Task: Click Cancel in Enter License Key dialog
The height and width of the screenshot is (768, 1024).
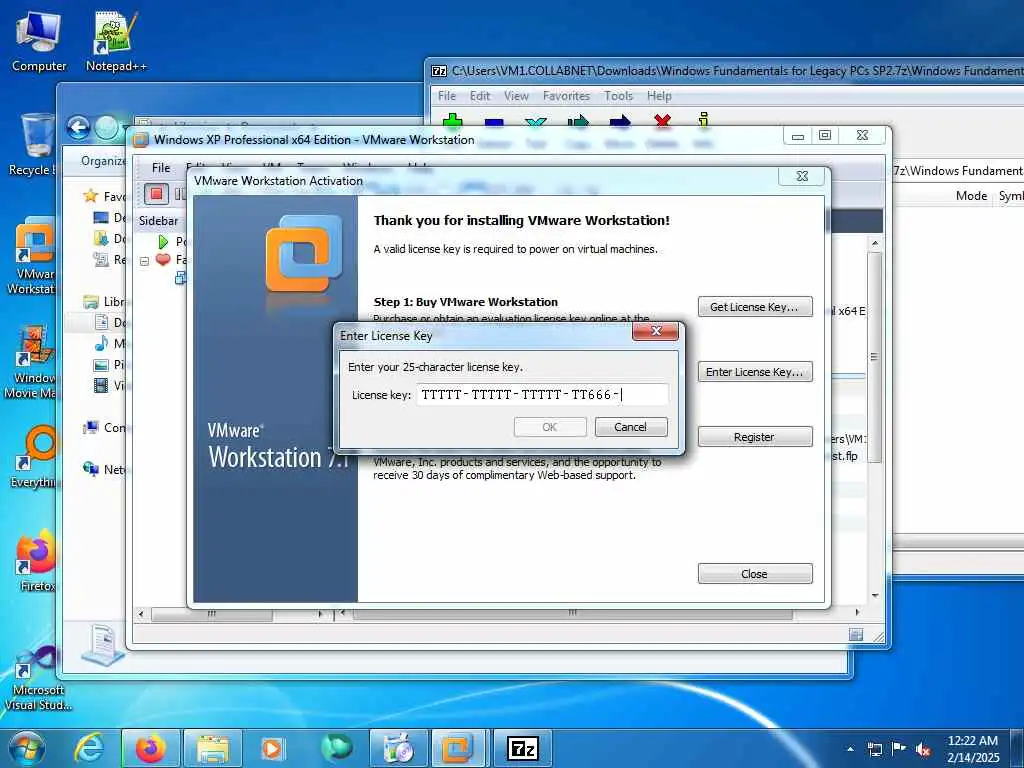Action: pyautogui.click(x=631, y=427)
